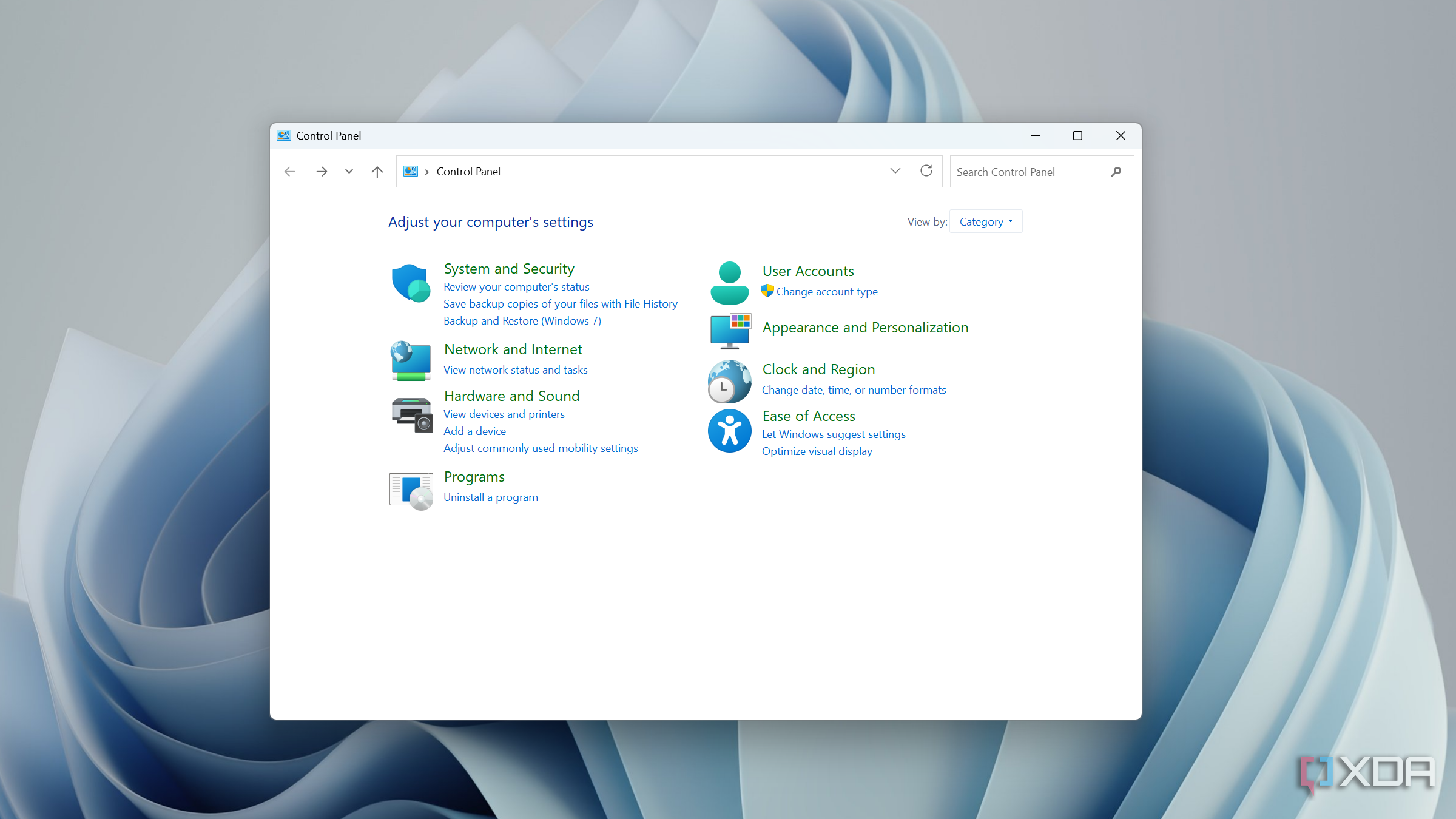The height and width of the screenshot is (819, 1456).
Task: Open System and Security heading
Action: [509, 269]
